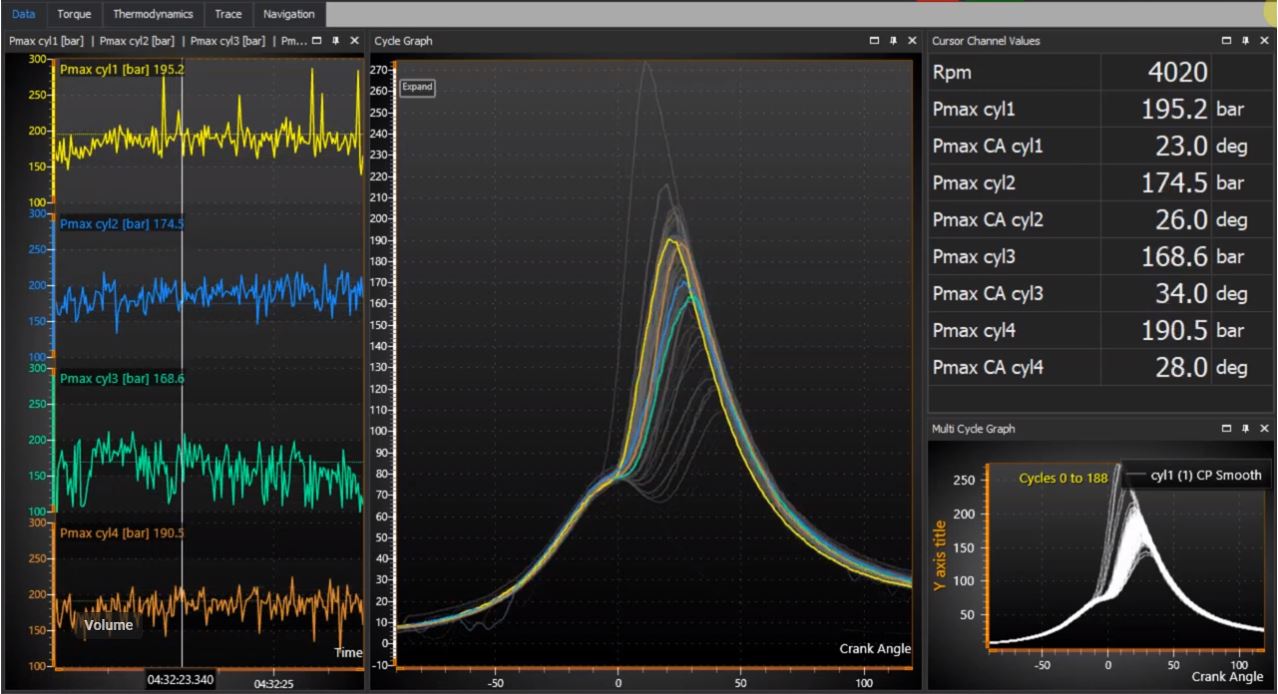
Task: Maximize the Cycle Graph panel
Action: pos(875,41)
